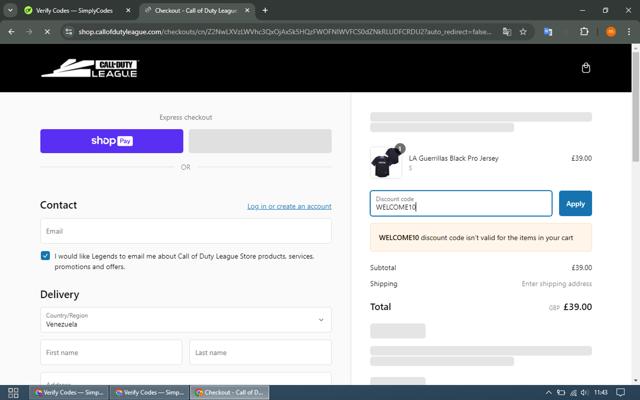Go back to the previous page
640x400 pixels.
coord(11,31)
